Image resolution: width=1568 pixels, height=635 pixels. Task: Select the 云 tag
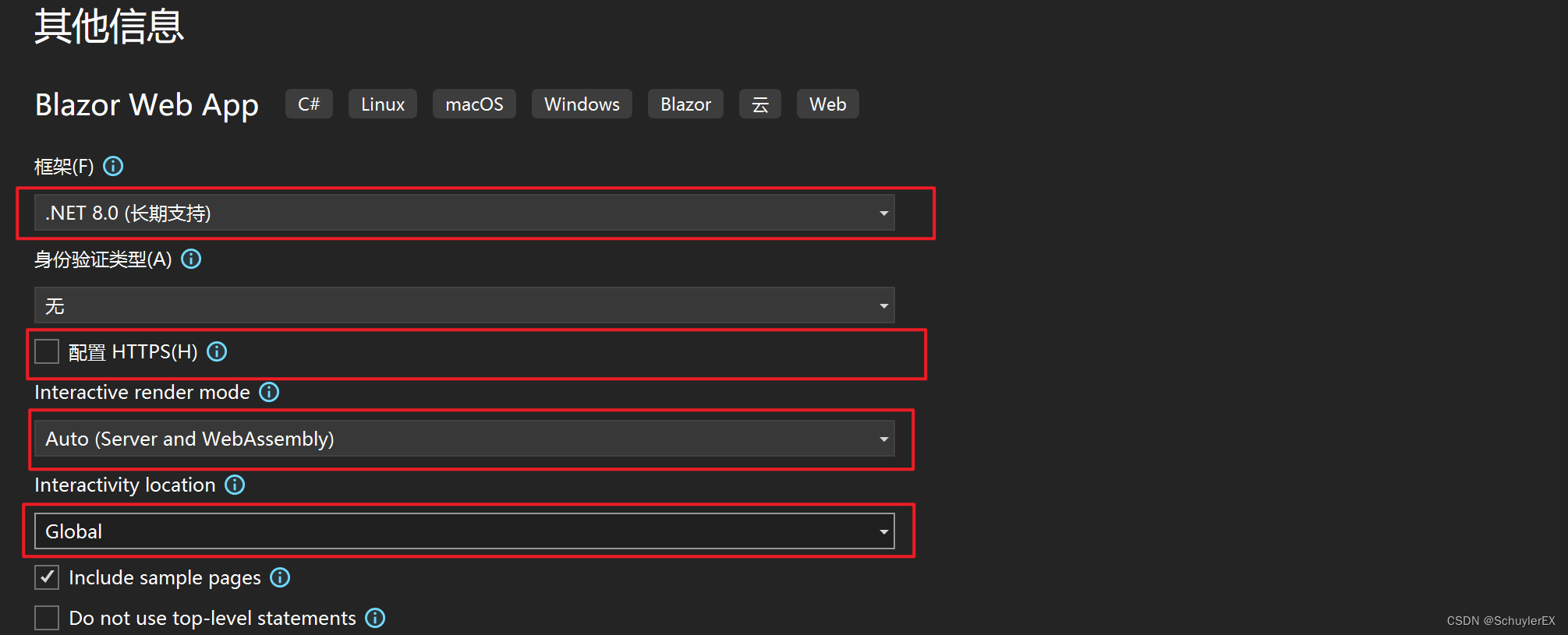tap(760, 104)
